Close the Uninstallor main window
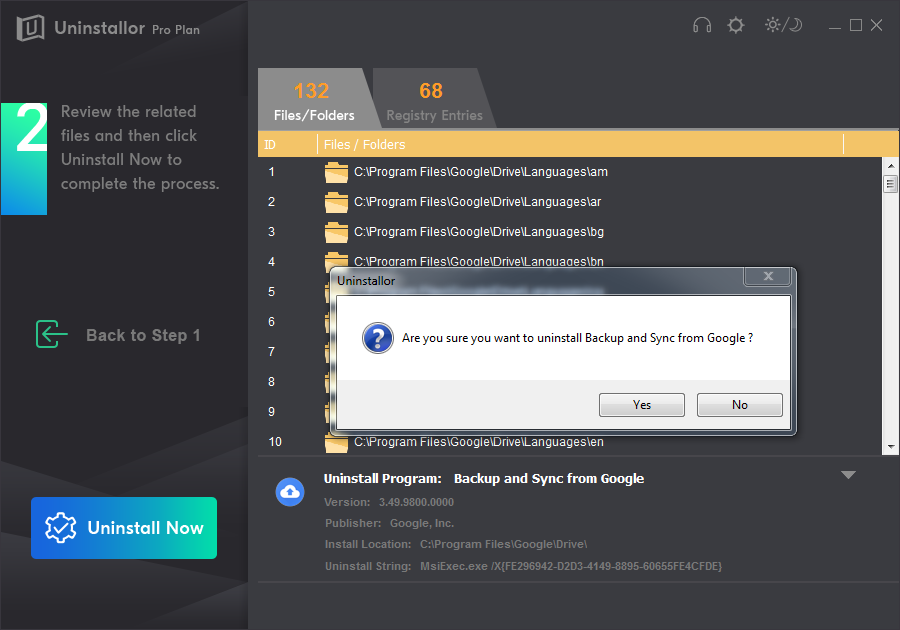The width and height of the screenshot is (900, 630). [876, 25]
